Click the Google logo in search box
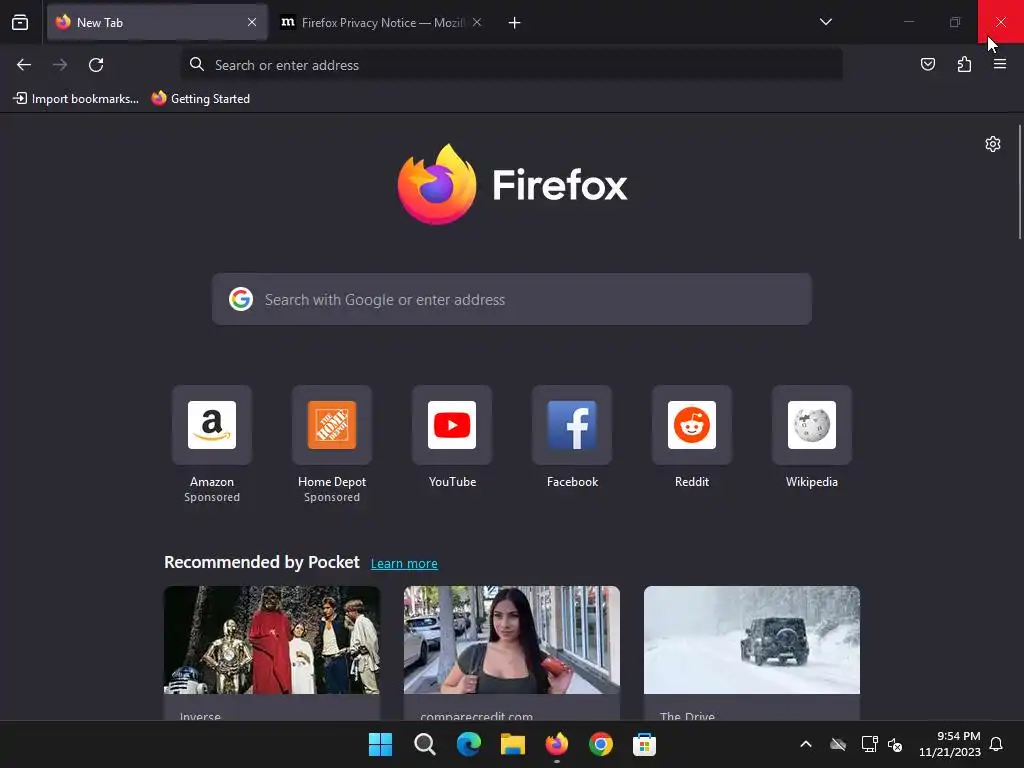Viewport: 1024px width, 768px height. click(x=241, y=299)
